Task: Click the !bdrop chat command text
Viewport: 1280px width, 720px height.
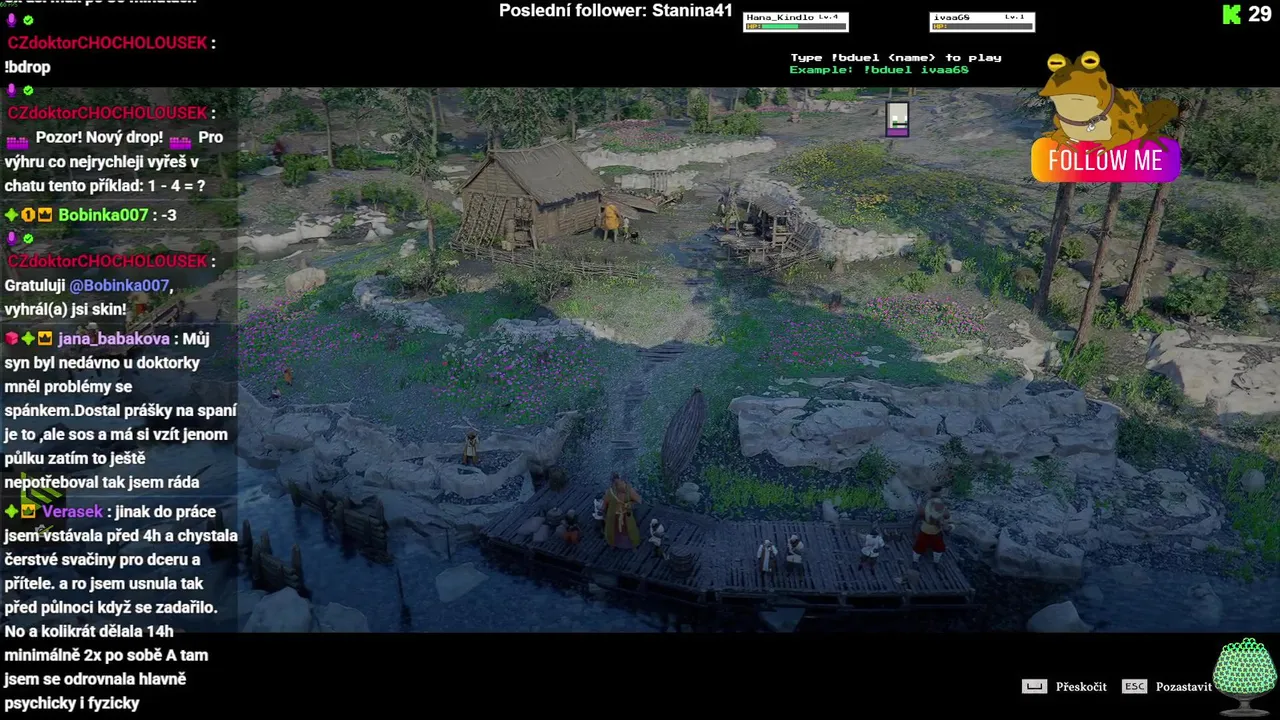Action: tap(27, 67)
